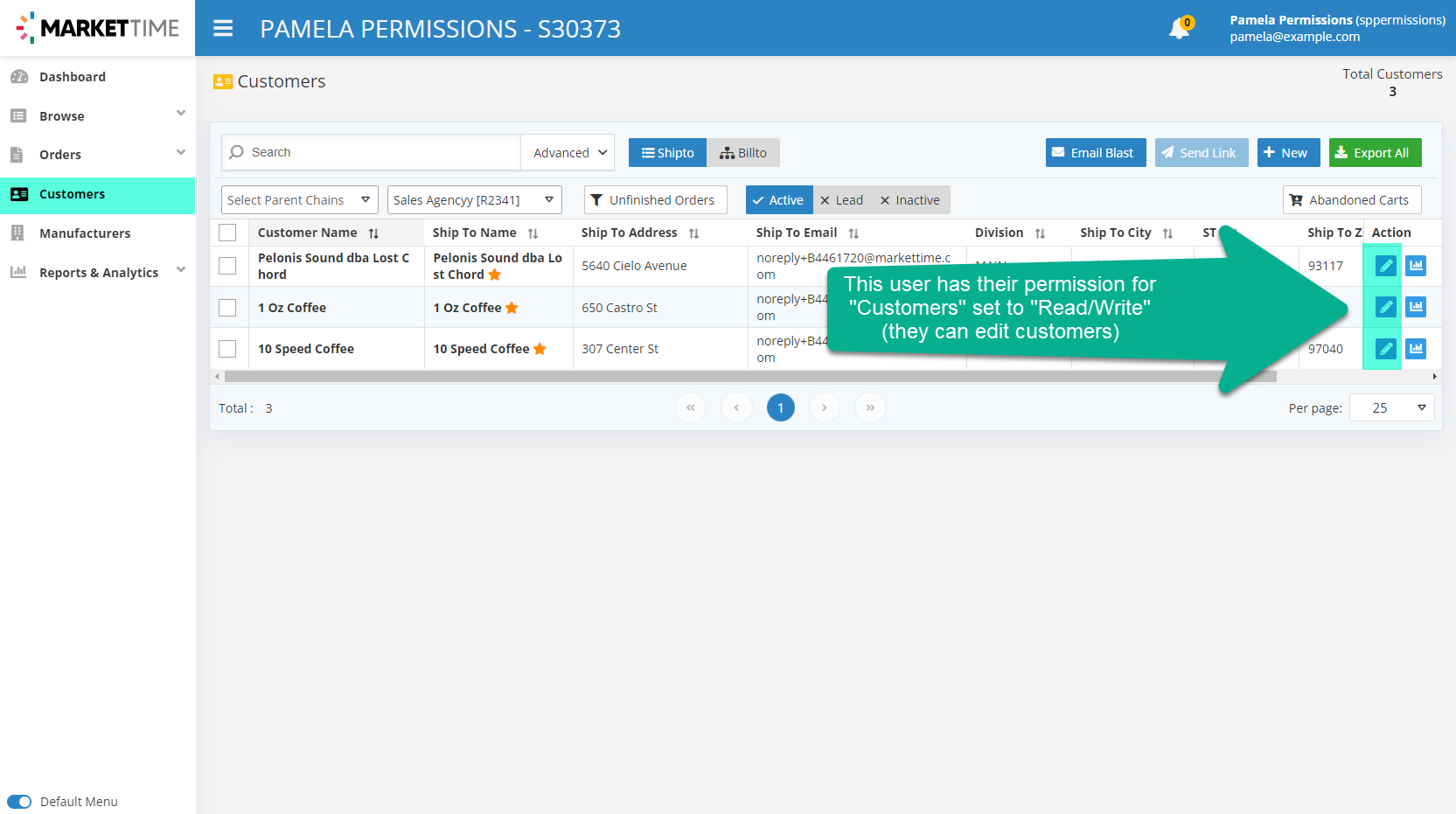Expand the Advanced search dropdown
Viewport: 1456px width, 814px height.
coord(568,153)
